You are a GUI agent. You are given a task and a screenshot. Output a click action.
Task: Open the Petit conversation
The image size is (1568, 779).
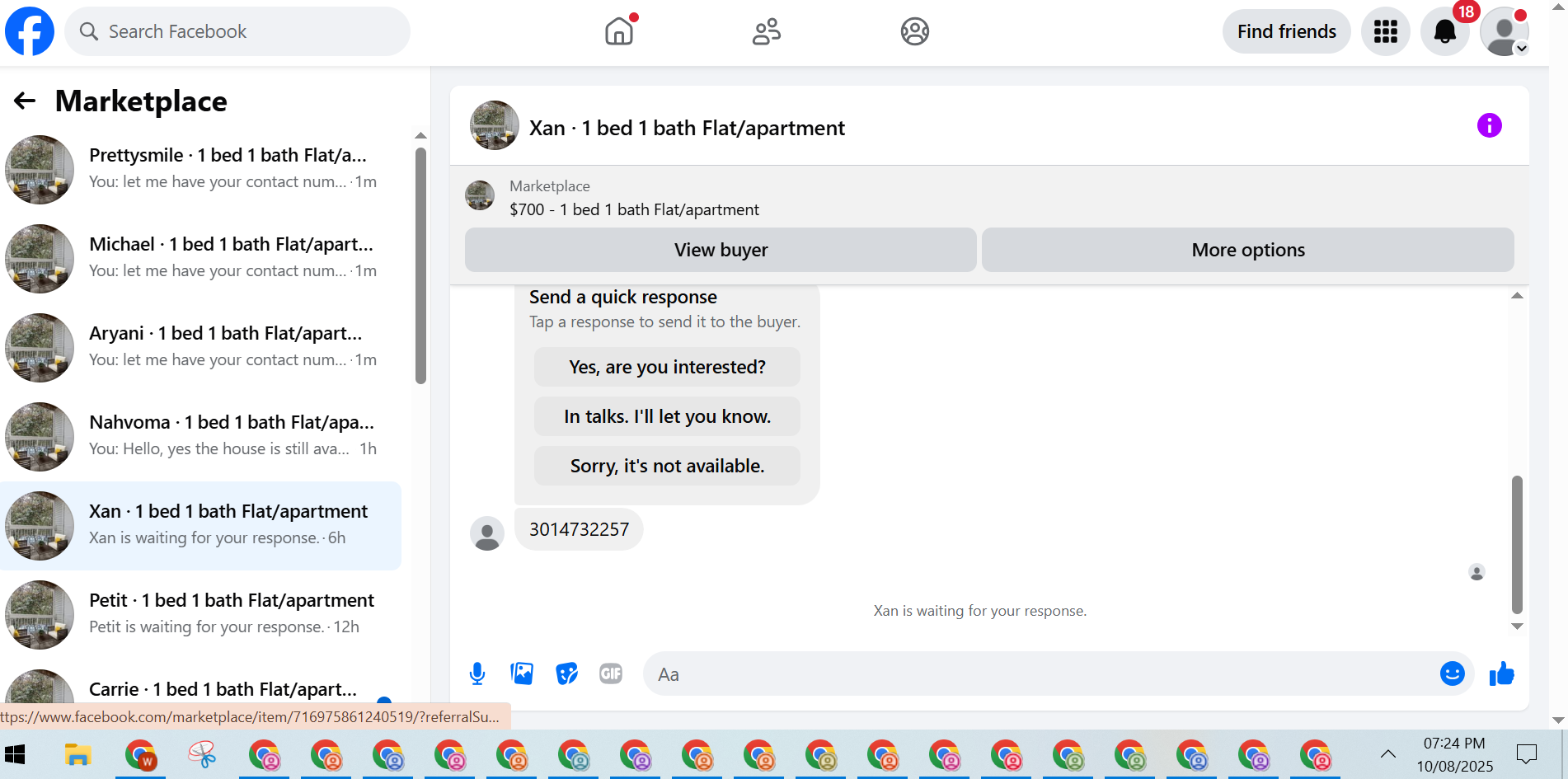point(201,613)
